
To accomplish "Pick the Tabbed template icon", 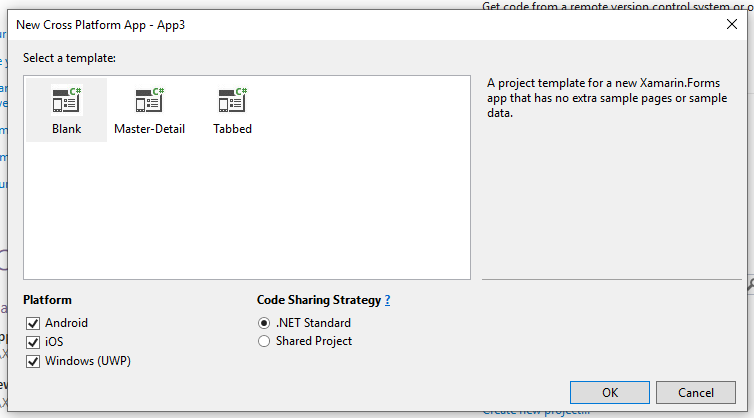I will (x=233, y=100).
